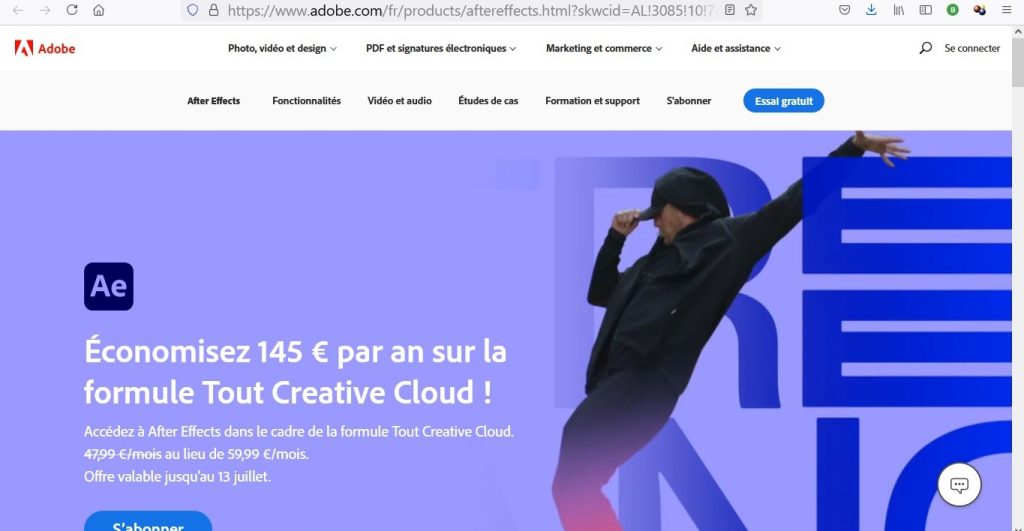Click 'Accédez à After Effects' description line
This screenshot has height=531, width=1024.
pyautogui.click(x=298, y=432)
